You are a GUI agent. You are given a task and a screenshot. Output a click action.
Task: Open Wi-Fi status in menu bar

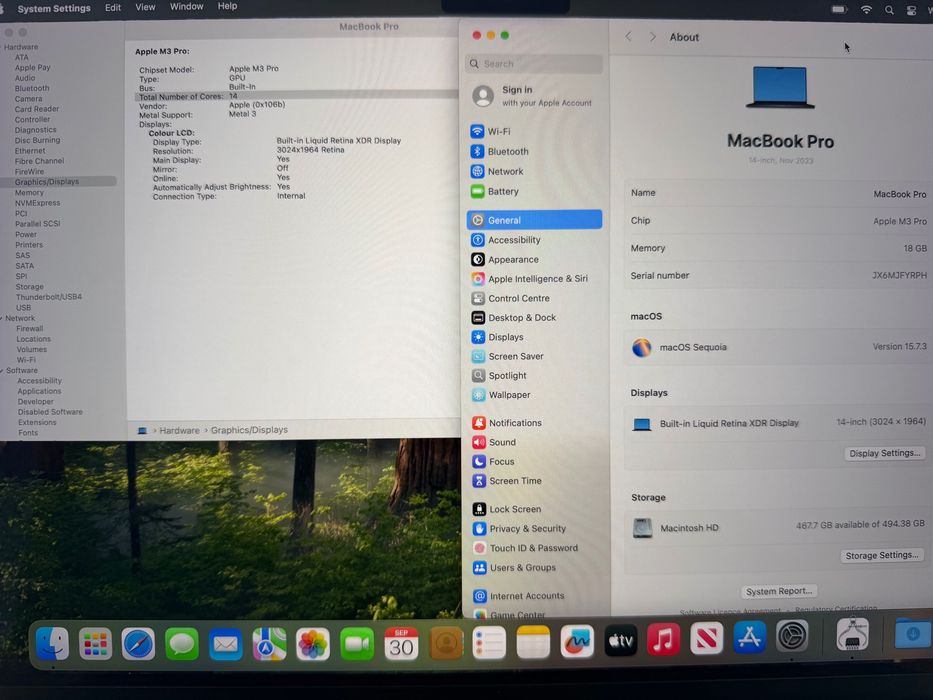coord(866,10)
